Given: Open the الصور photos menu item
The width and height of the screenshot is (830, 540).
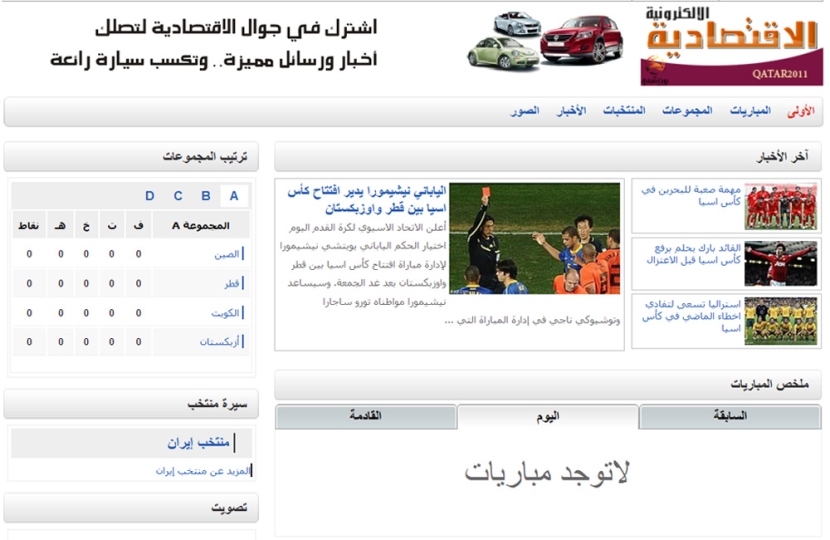Looking at the screenshot, I should point(525,111).
